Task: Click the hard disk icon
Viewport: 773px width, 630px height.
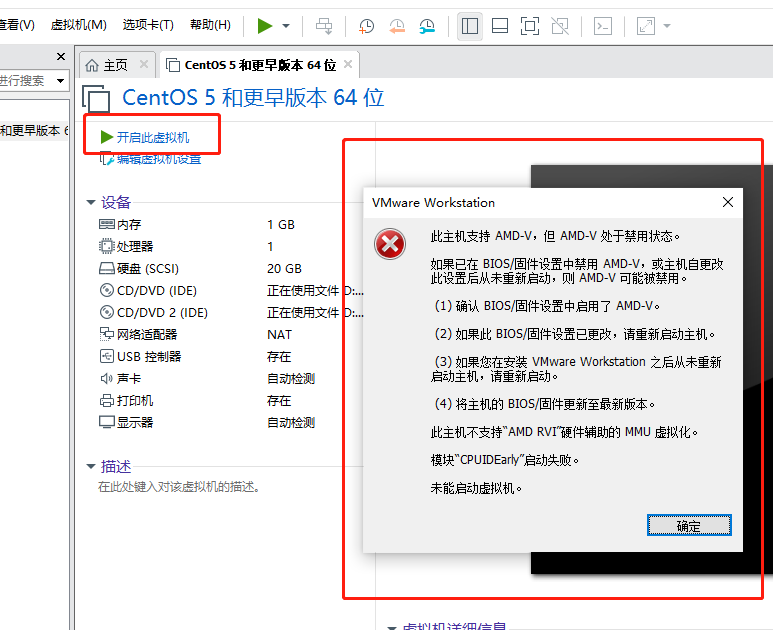Action: [106, 268]
